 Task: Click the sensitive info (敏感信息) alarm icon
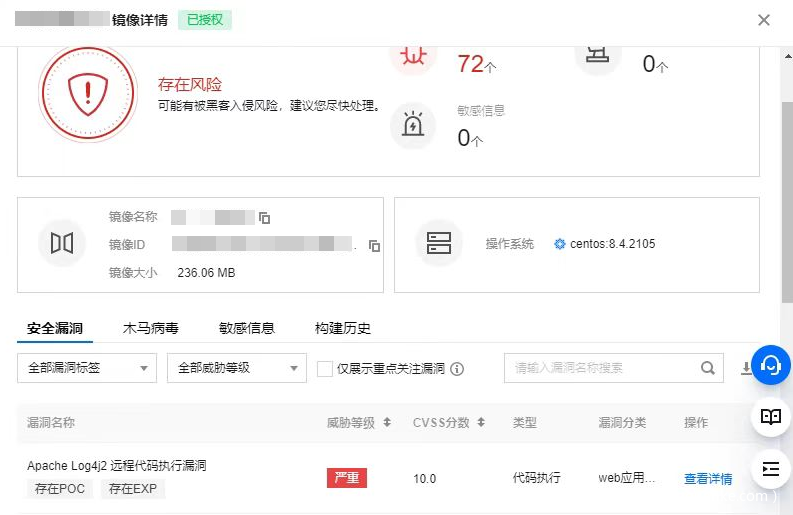(412, 125)
